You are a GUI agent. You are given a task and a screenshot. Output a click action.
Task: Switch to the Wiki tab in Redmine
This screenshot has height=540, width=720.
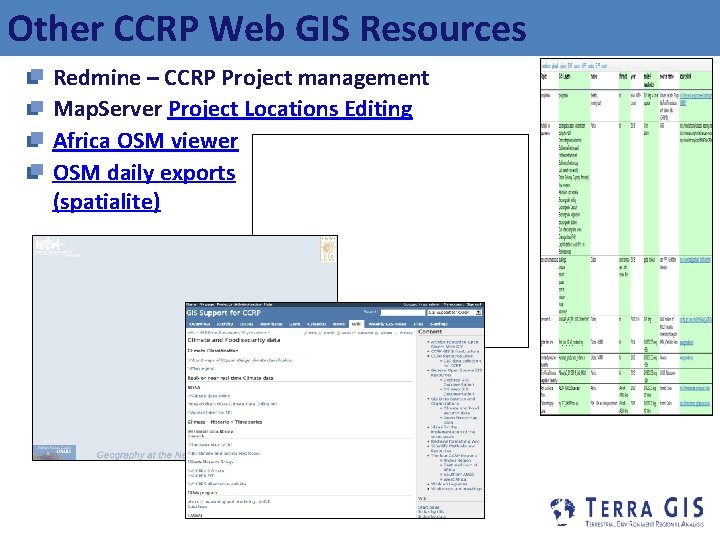click(x=356, y=324)
